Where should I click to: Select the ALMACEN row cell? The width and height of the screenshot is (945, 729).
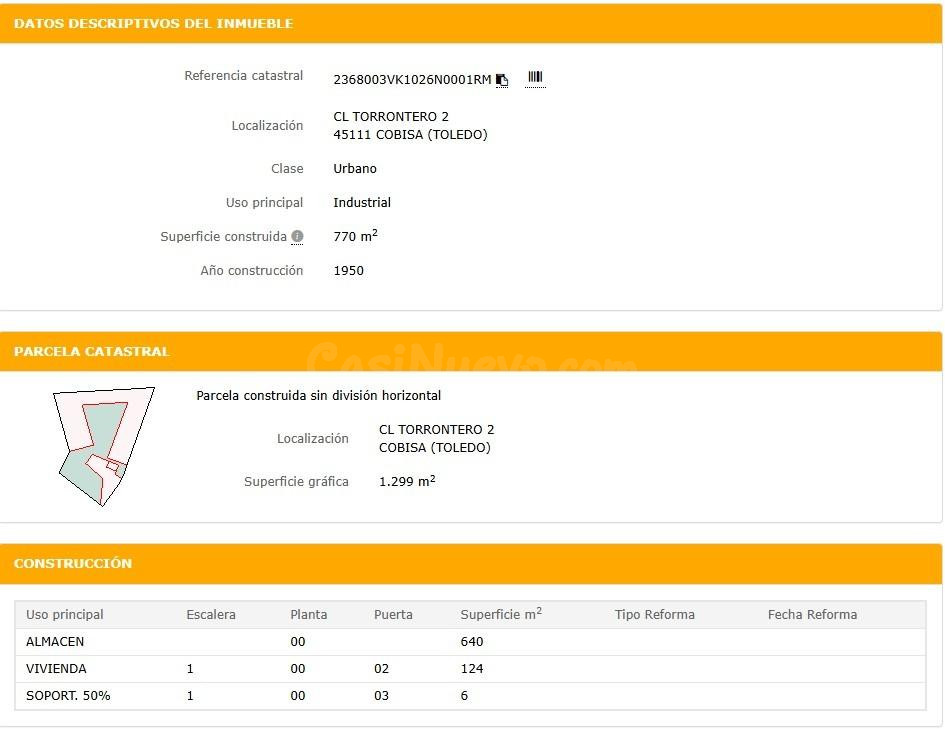(55, 642)
